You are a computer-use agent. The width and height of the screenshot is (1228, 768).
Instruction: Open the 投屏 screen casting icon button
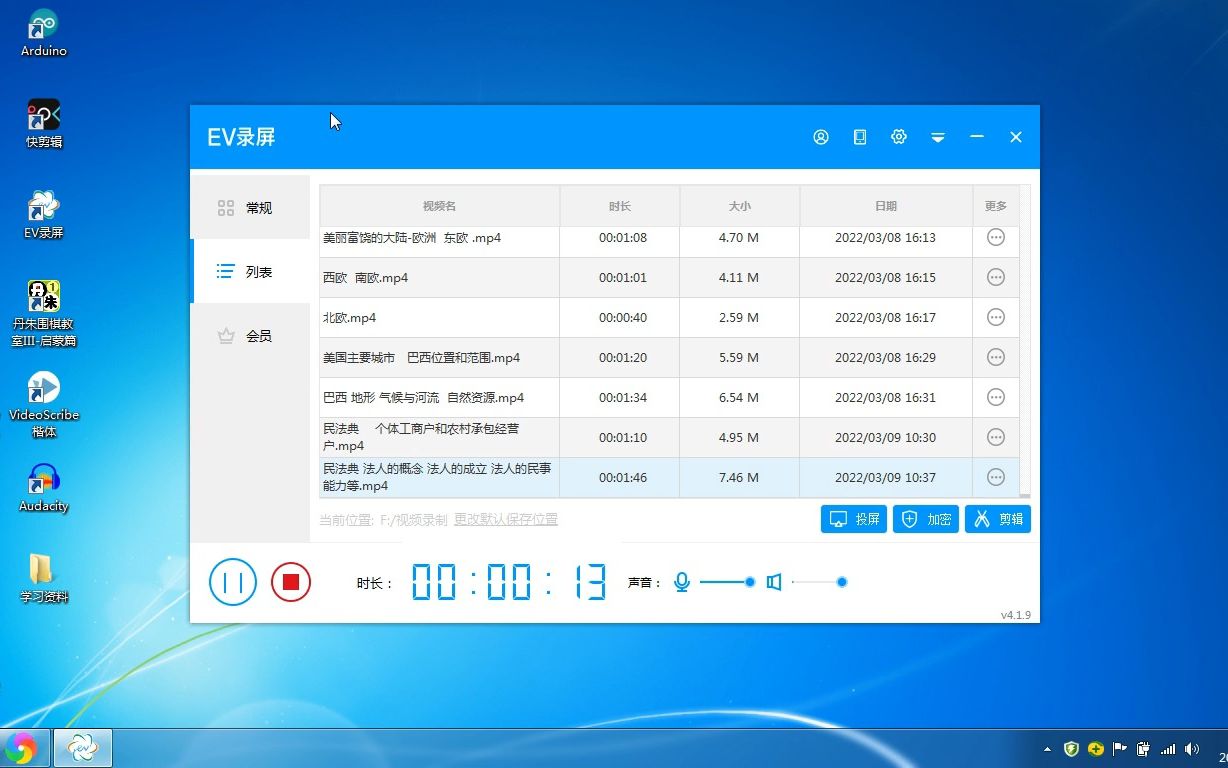[x=853, y=519]
